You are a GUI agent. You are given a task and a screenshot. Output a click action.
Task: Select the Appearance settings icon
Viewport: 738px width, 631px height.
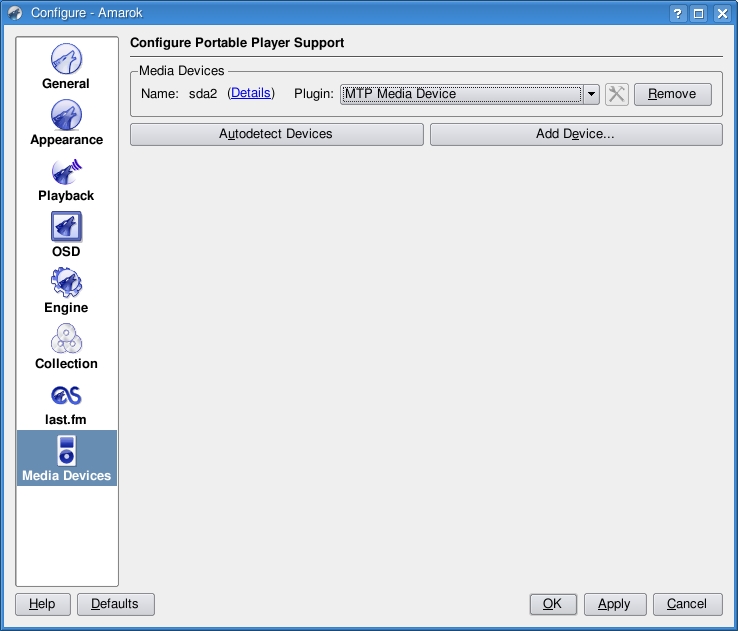pyautogui.click(x=66, y=122)
